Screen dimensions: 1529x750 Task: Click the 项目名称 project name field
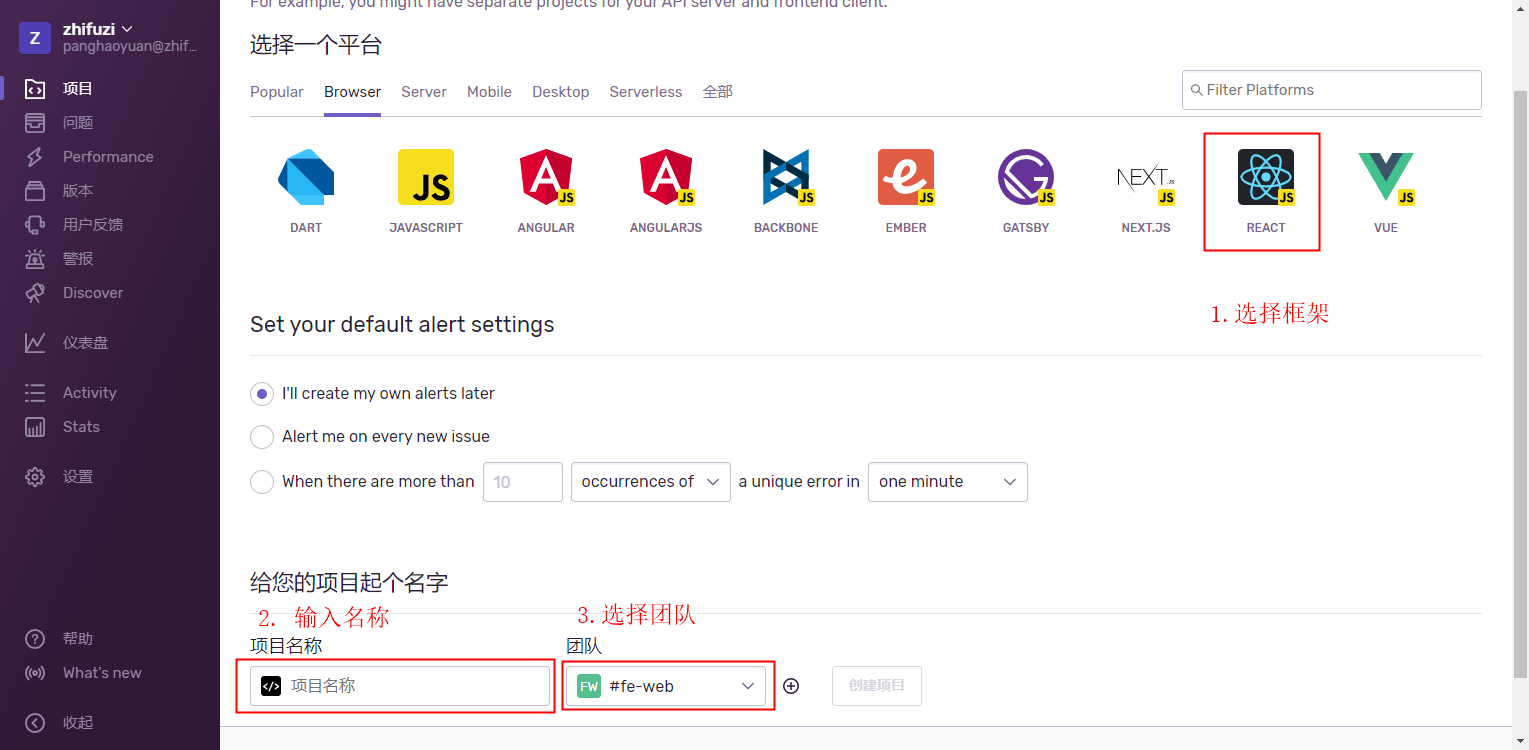[400, 686]
